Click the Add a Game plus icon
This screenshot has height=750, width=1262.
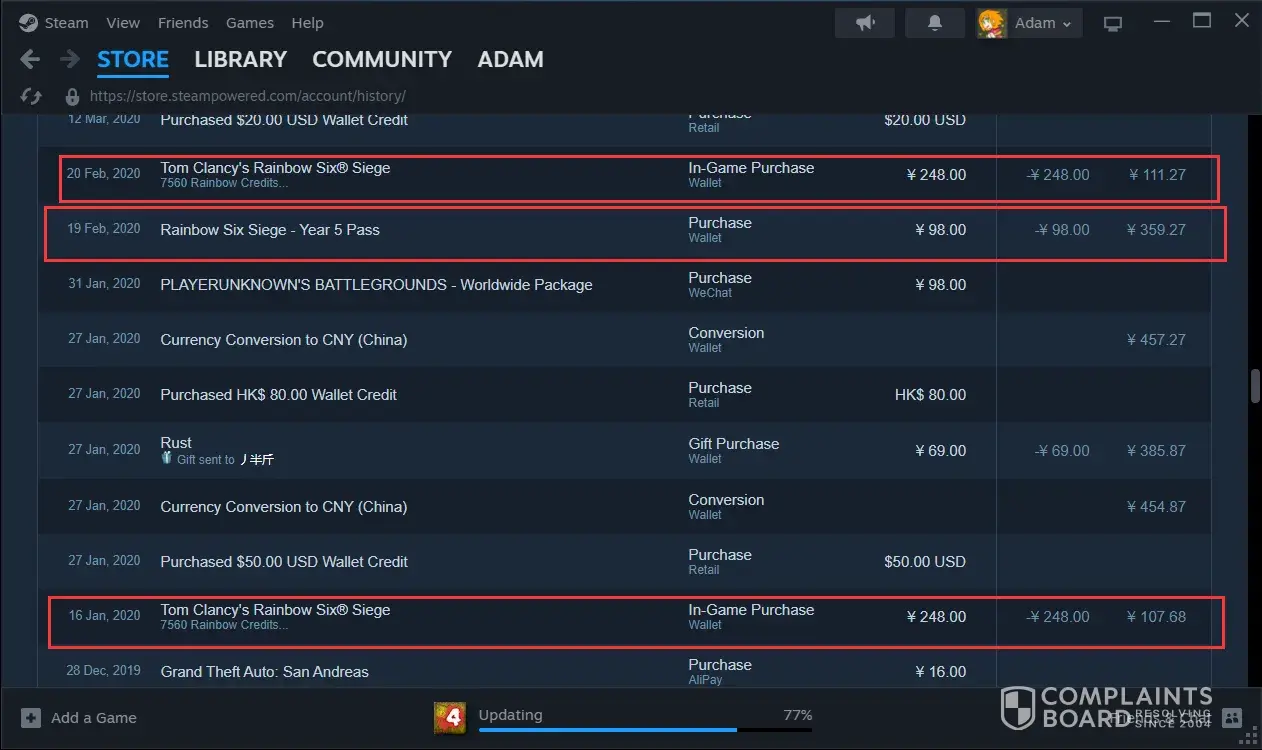coord(31,718)
